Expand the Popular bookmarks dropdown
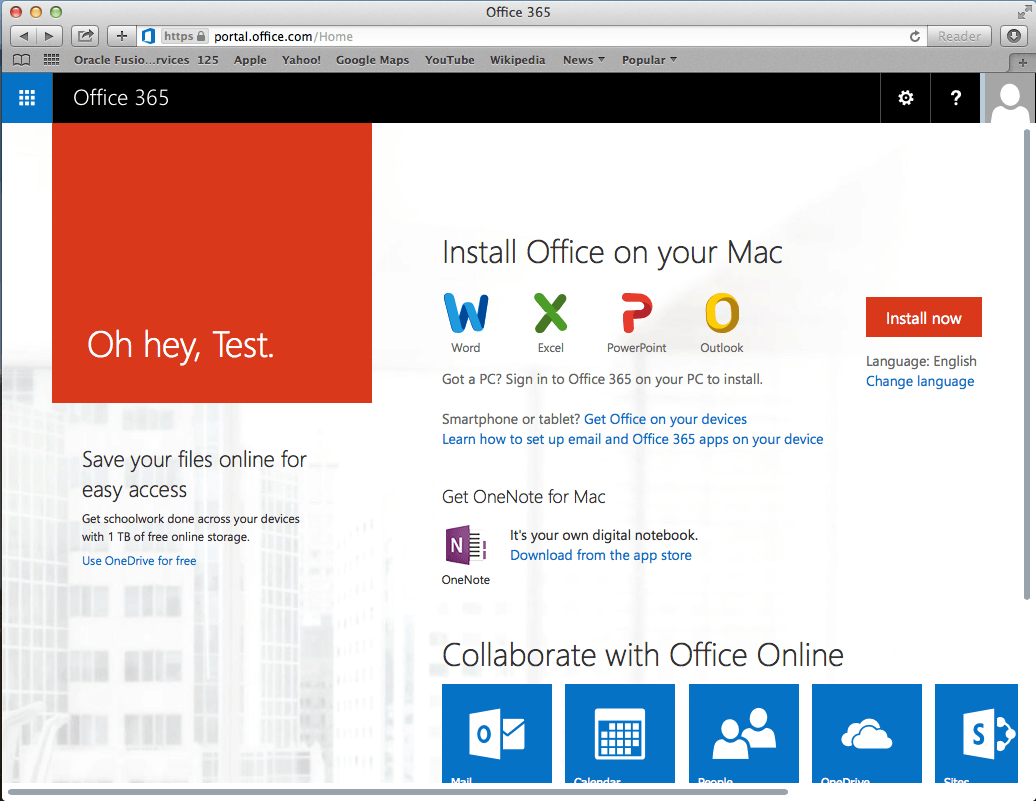1036x801 pixels. click(x=649, y=60)
